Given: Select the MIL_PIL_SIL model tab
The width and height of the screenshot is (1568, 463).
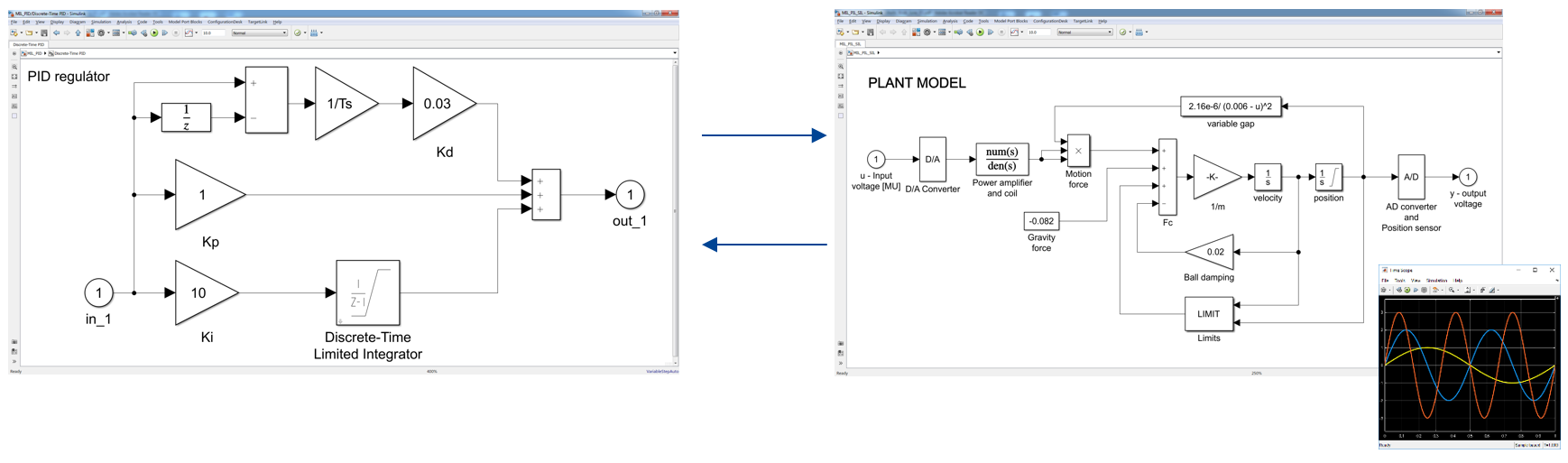Looking at the screenshot, I should pos(850,43).
